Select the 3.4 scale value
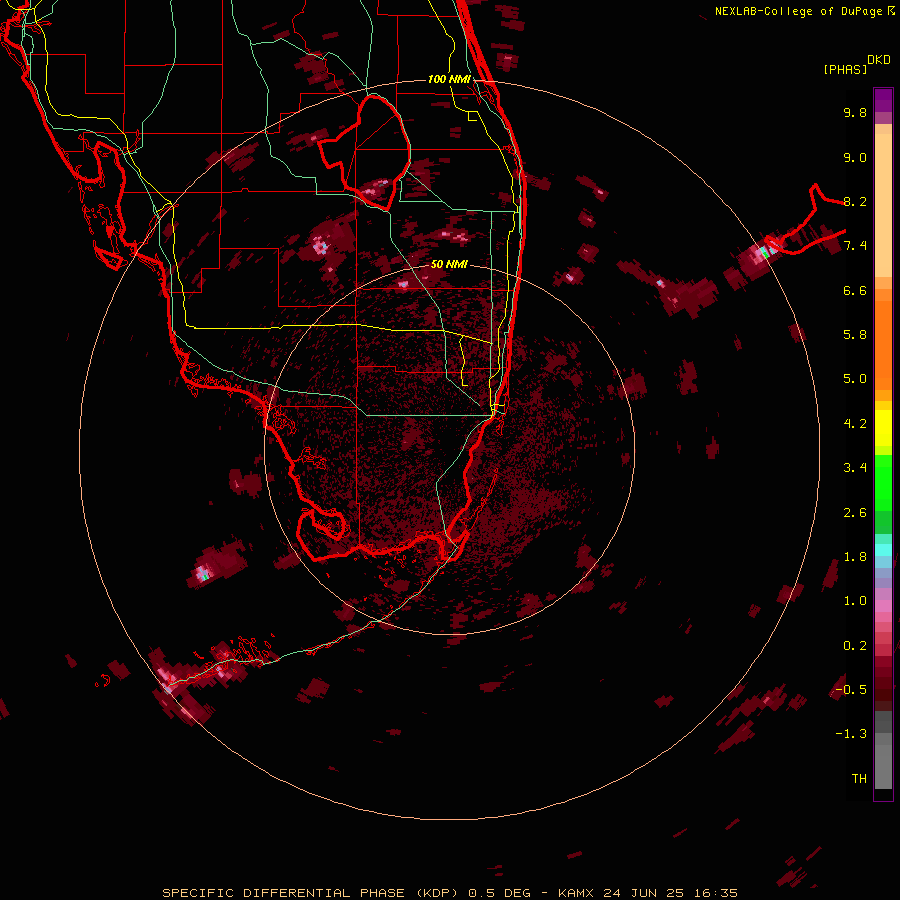The width and height of the screenshot is (900, 900). tap(855, 468)
